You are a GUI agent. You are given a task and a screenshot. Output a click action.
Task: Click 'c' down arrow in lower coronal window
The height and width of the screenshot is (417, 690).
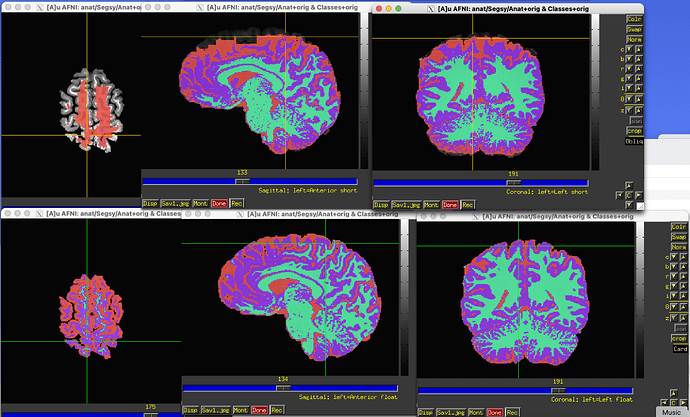(x=674, y=257)
